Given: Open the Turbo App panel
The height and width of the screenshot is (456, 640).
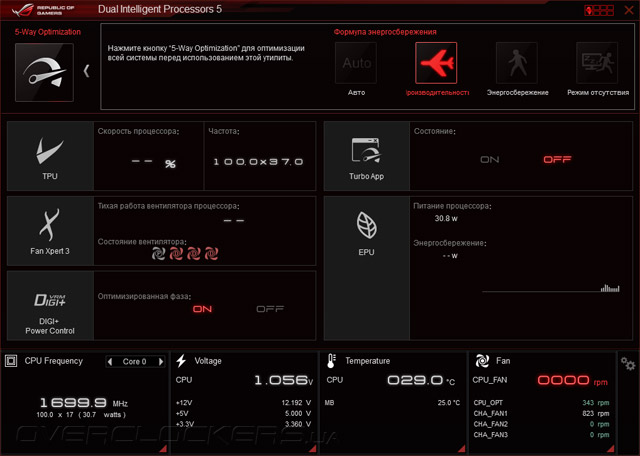Looking at the screenshot, I should [x=367, y=156].
